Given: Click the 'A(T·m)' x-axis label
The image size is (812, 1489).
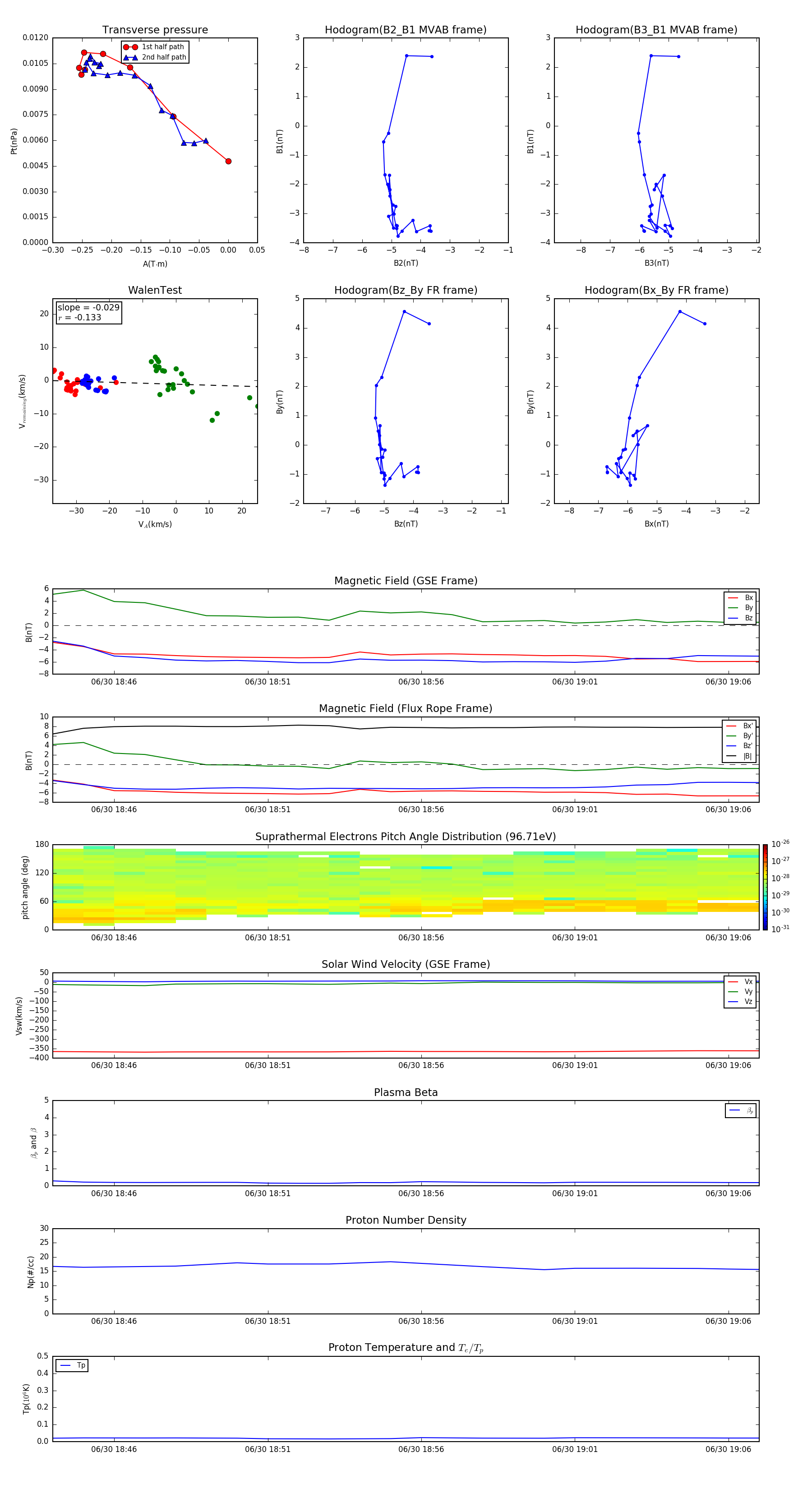Looking at the screenshot, I should (155, 264).
